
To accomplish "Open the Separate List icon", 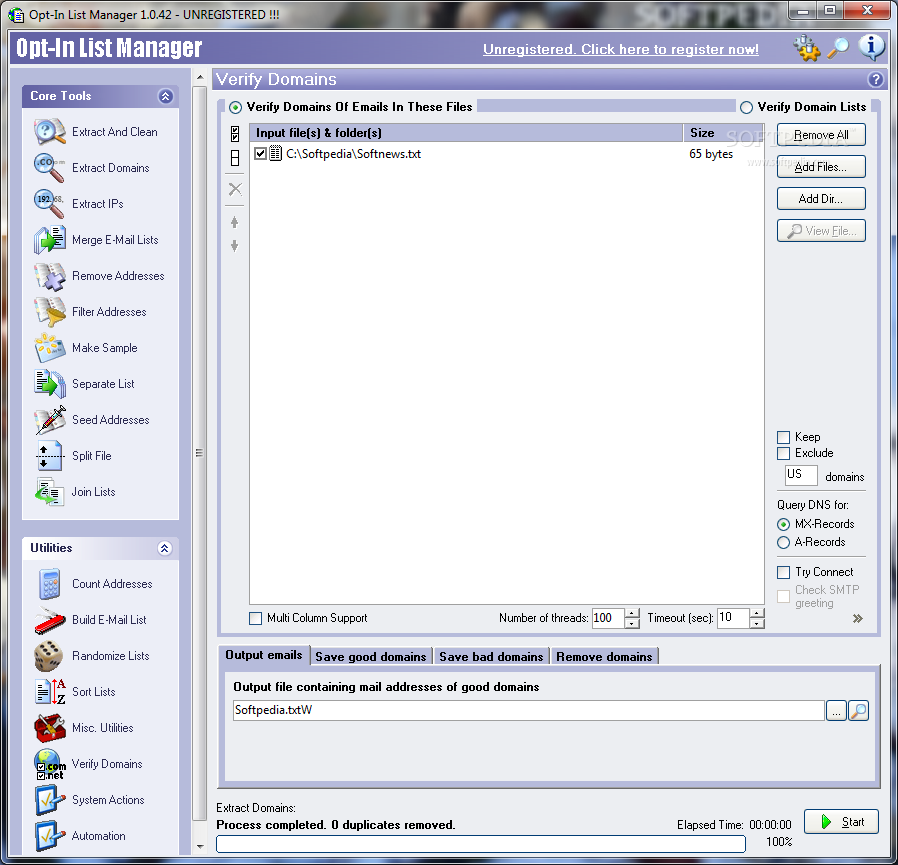I will (x=49, y=384).
